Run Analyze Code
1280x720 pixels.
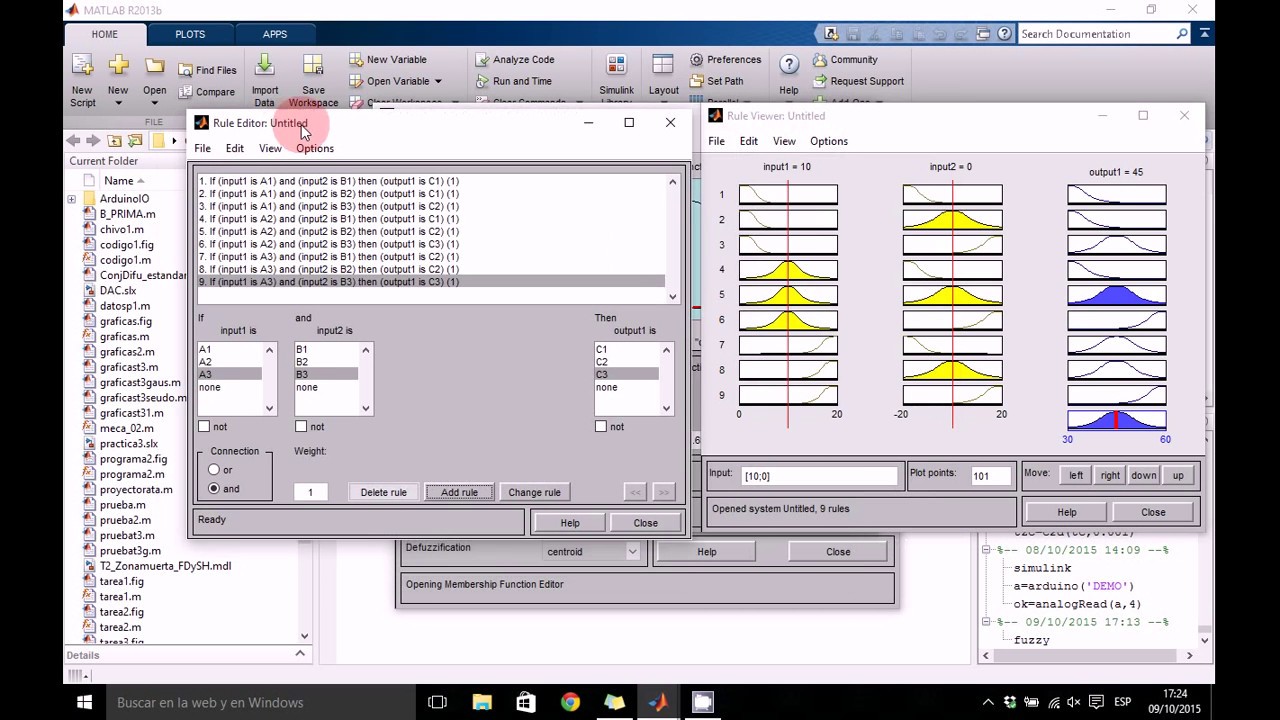[x=514, y=59]
